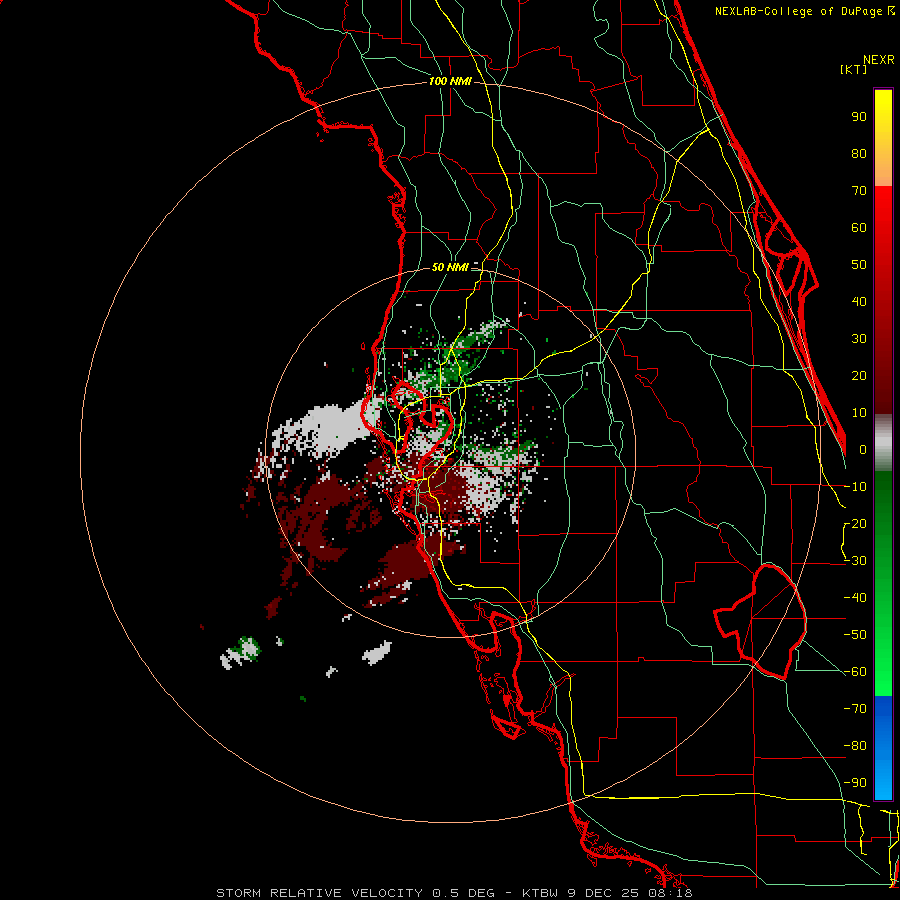Click the -70 value on the scale

pyautogui.click(x=855, y=709)
